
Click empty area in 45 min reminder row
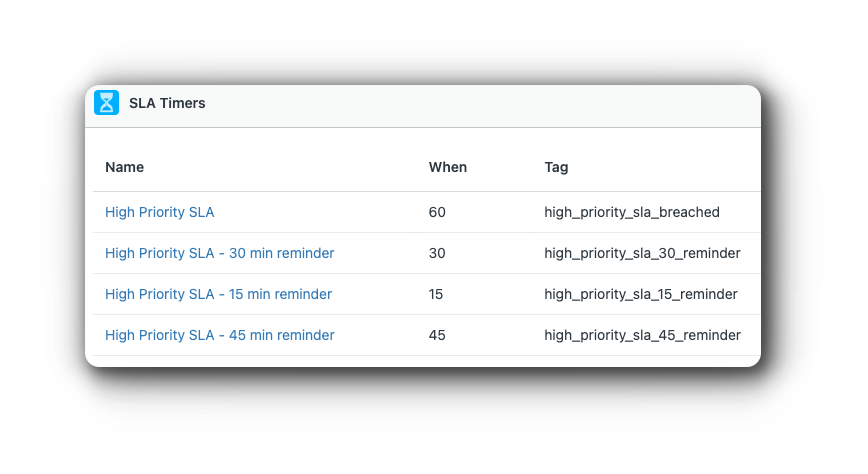point(382,335)
